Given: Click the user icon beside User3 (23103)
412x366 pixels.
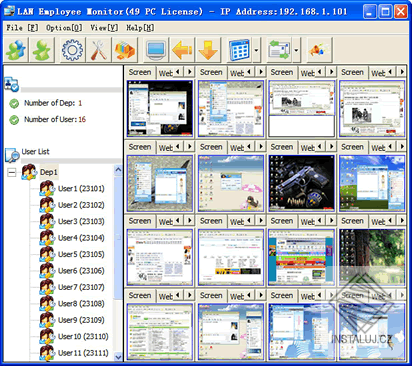Looking at the screenshot, I should (47, 221).
